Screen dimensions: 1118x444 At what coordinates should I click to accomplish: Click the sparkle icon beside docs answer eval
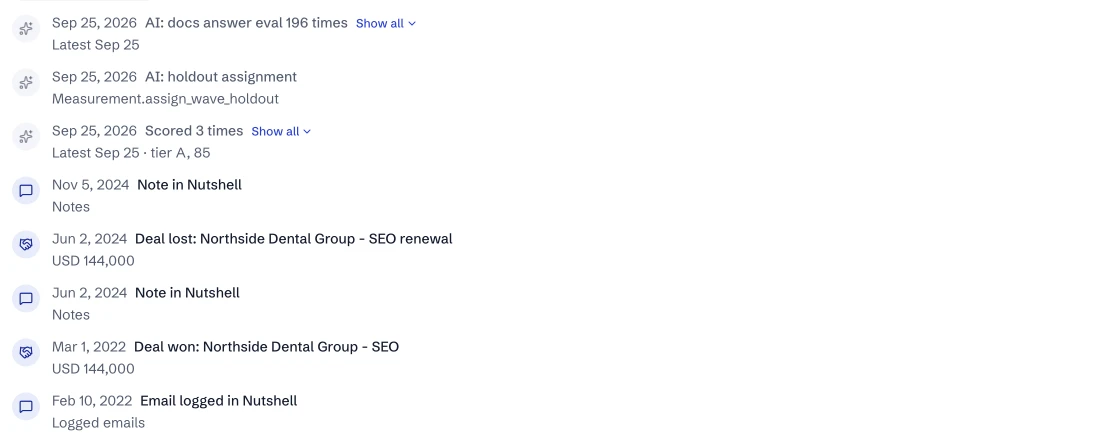tap(26, 29)
